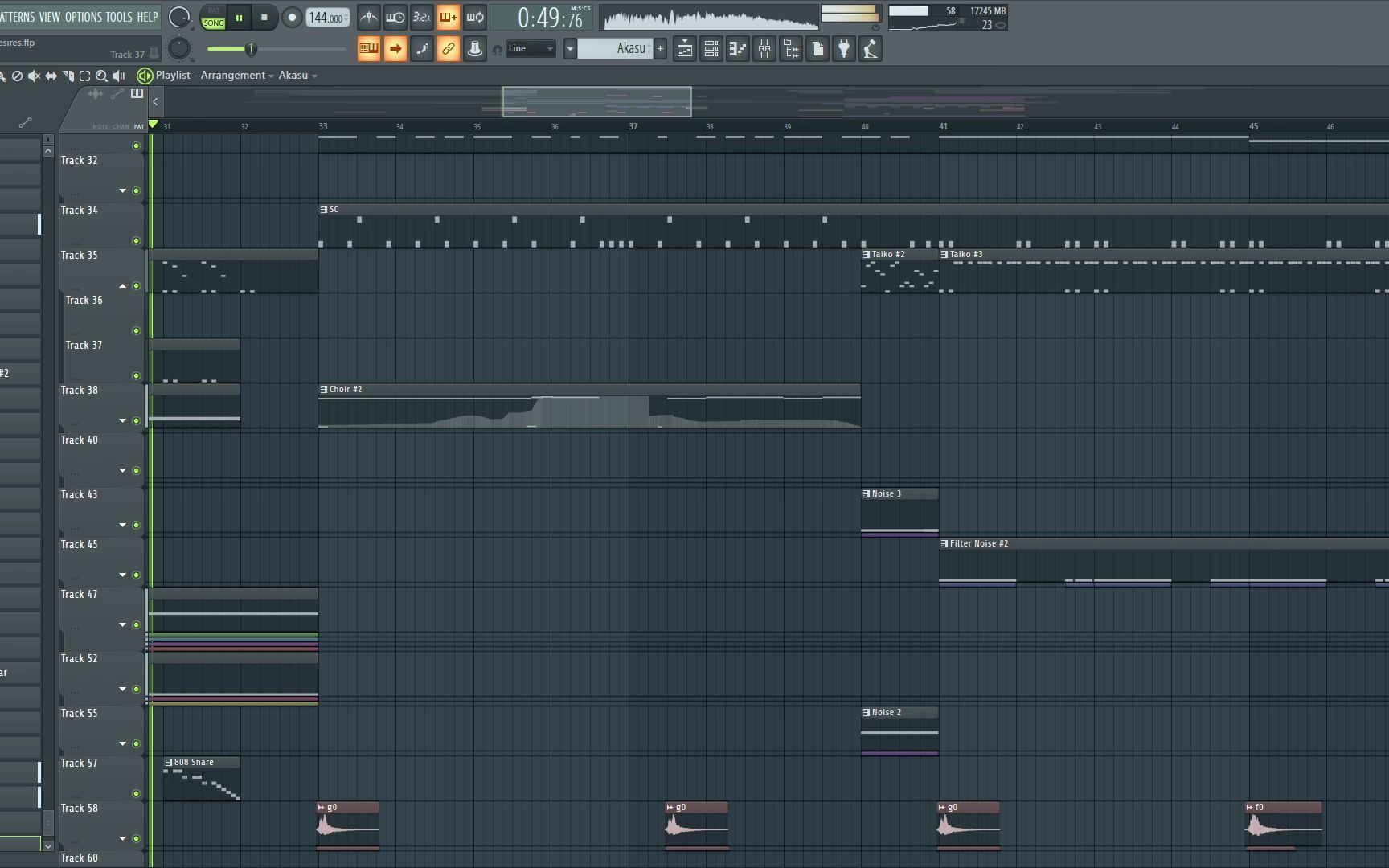Toggle playlist auto-scroll arrow icon

(395, 49)
